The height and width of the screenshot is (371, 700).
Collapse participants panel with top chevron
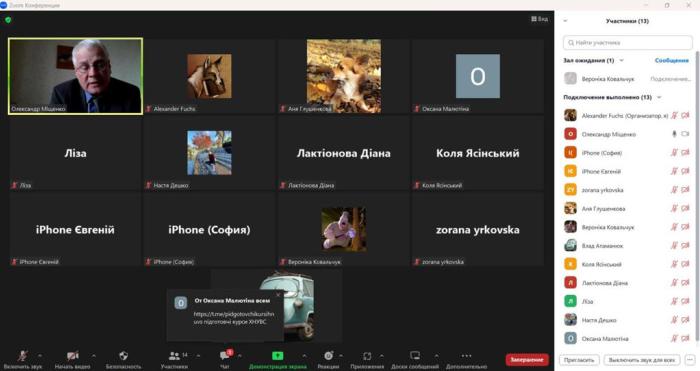(x=566, y=21)
